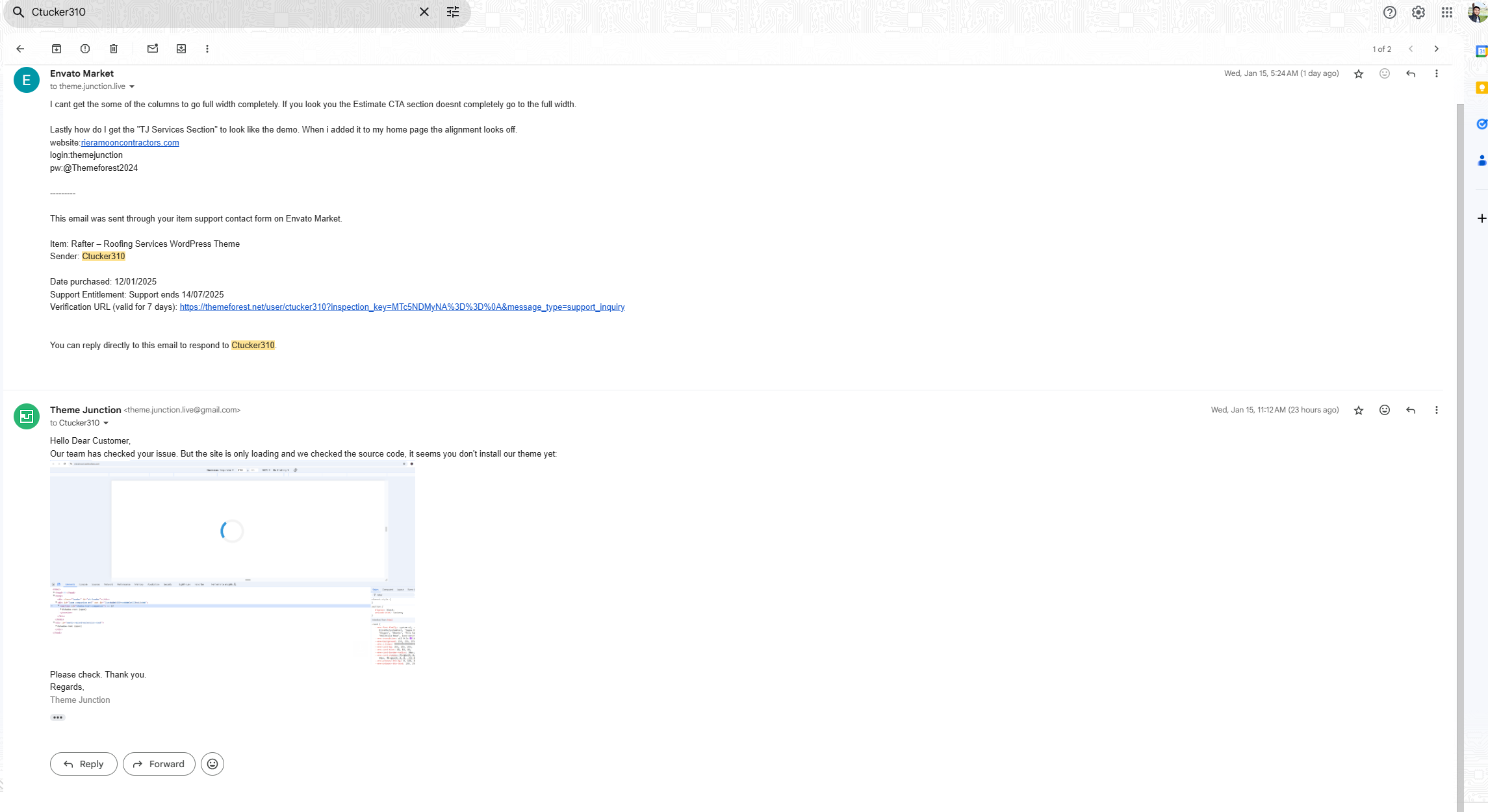Go back to search results

20,49
